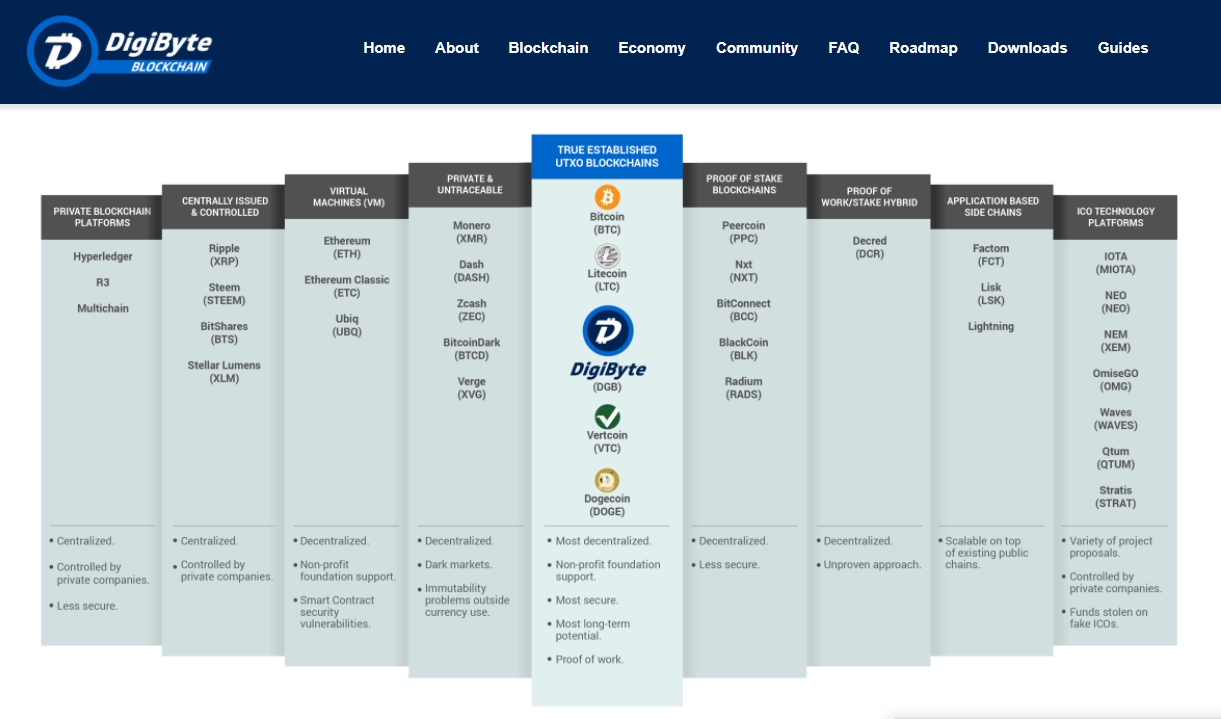This screenshot has width=1221, height=719.
Task: Click the 'Steem (STEEM)' entry
Action: tap(224, 294)
